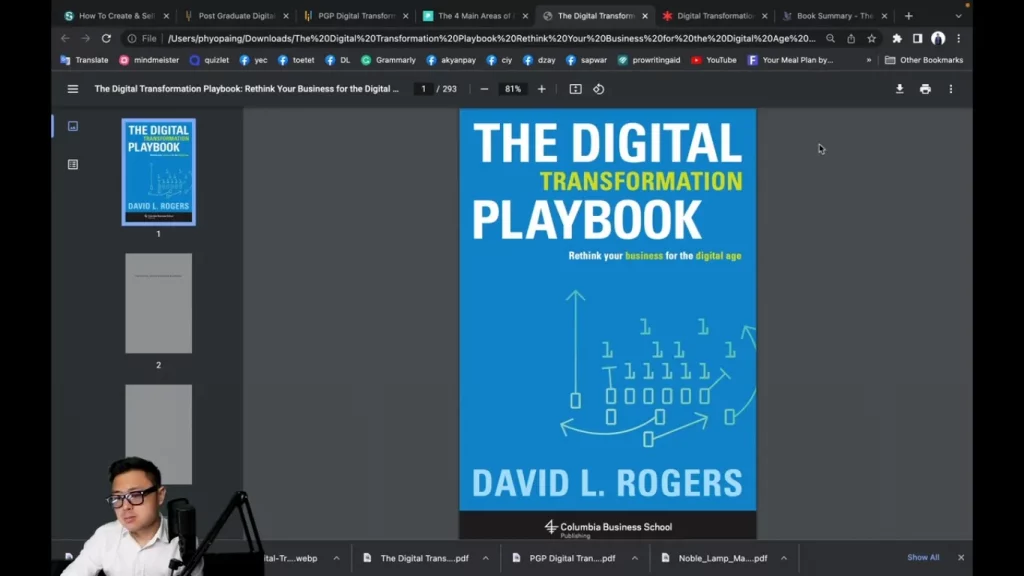Expand options for the .webp download

point(336,558)
